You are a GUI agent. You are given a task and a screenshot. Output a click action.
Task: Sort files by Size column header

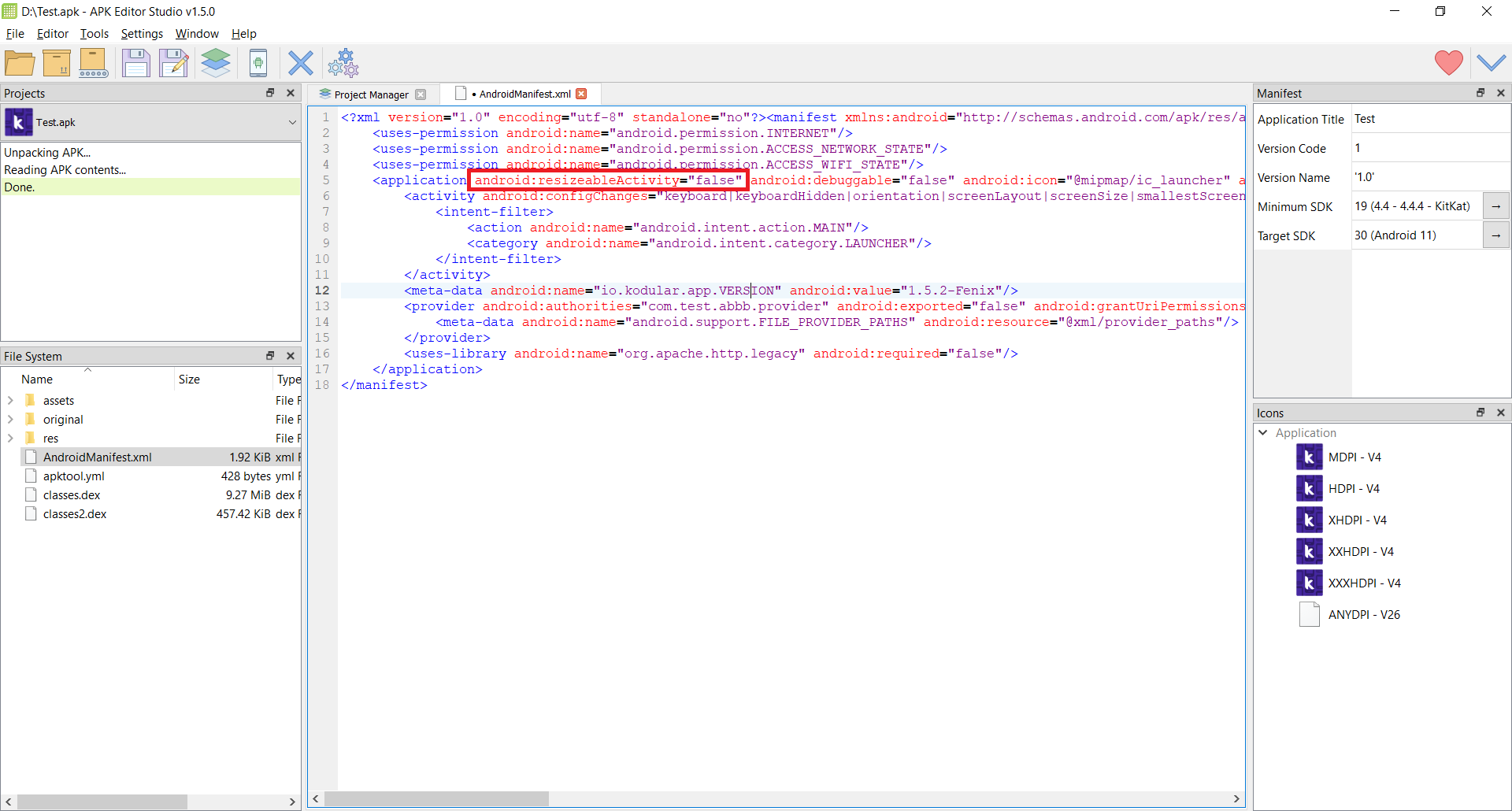click(x=223, y=379)
